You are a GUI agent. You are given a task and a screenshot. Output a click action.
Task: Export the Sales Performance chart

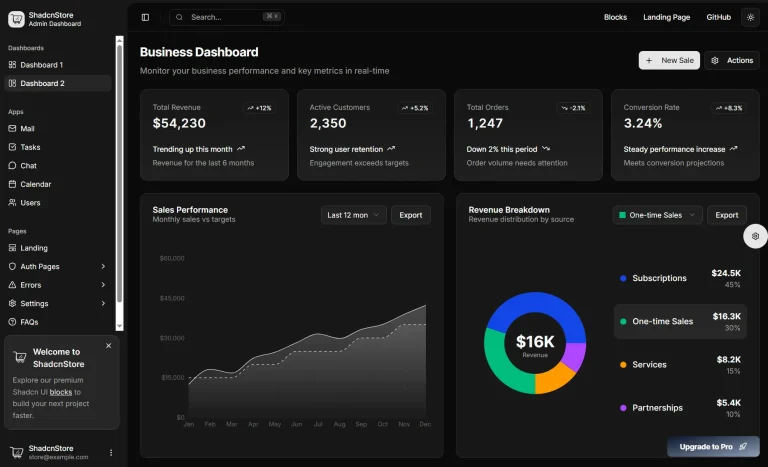410,215
